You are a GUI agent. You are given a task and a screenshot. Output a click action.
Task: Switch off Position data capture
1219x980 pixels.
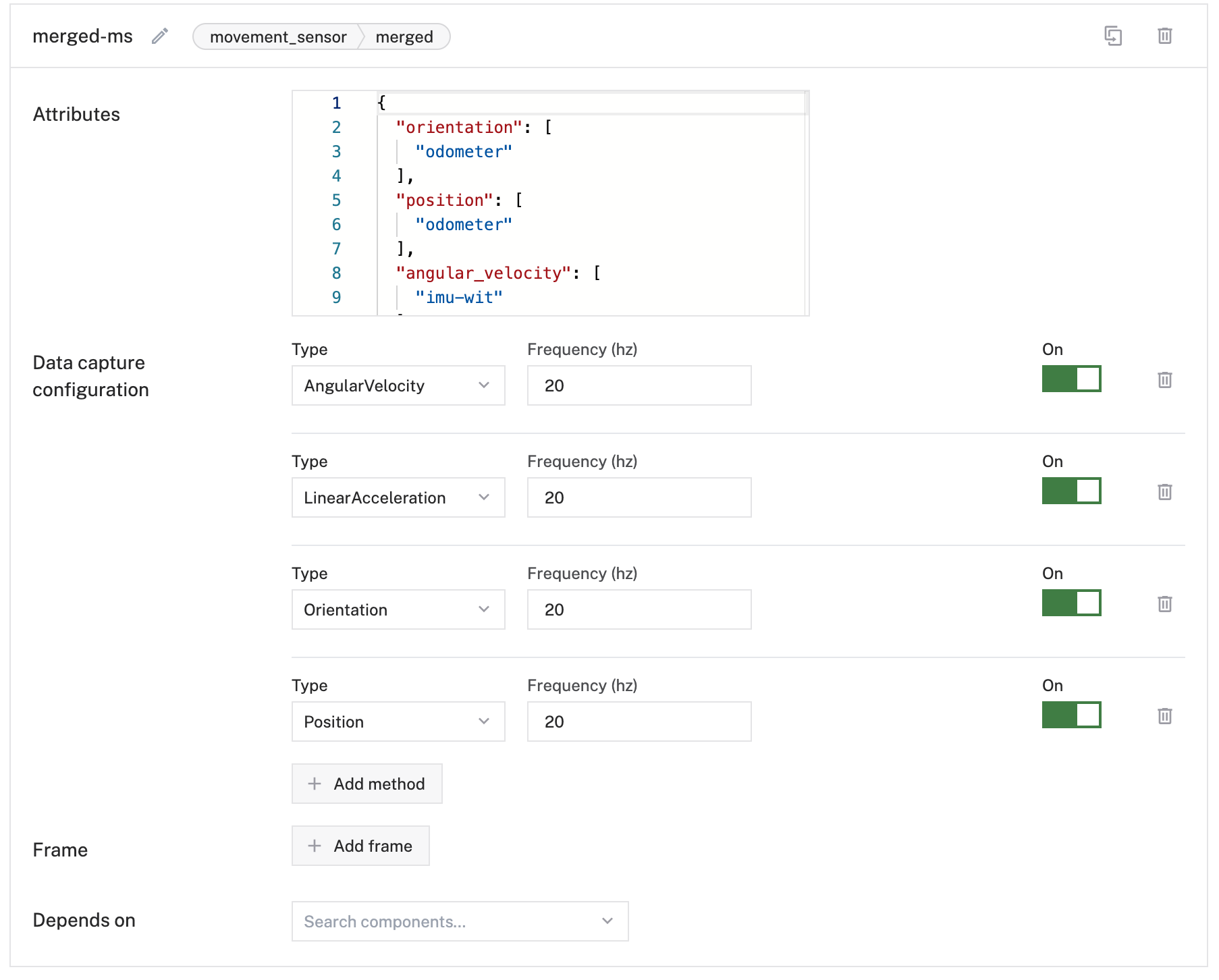1071,715
